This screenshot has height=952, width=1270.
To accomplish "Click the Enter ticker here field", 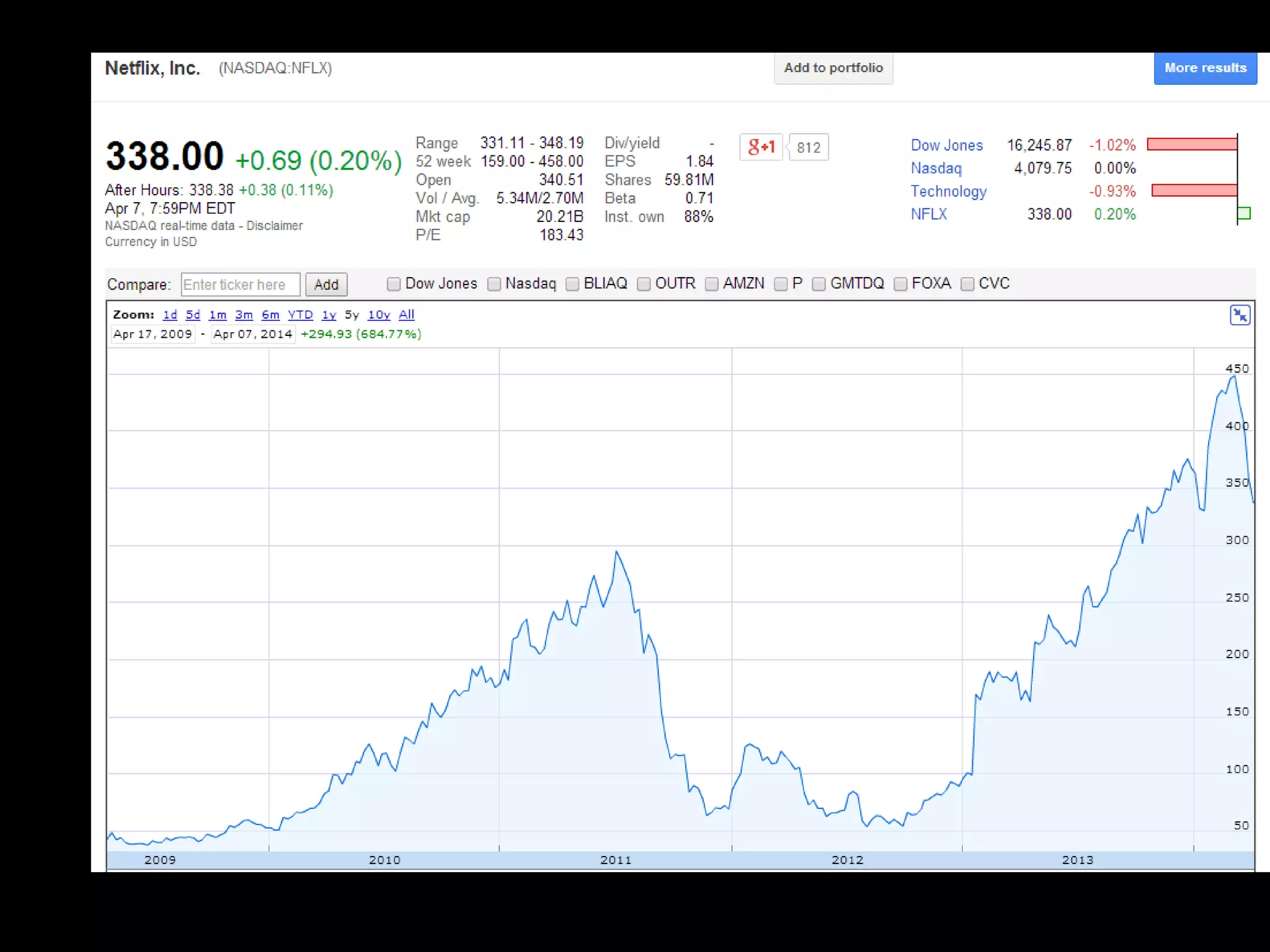I will [x=241, y=284].
